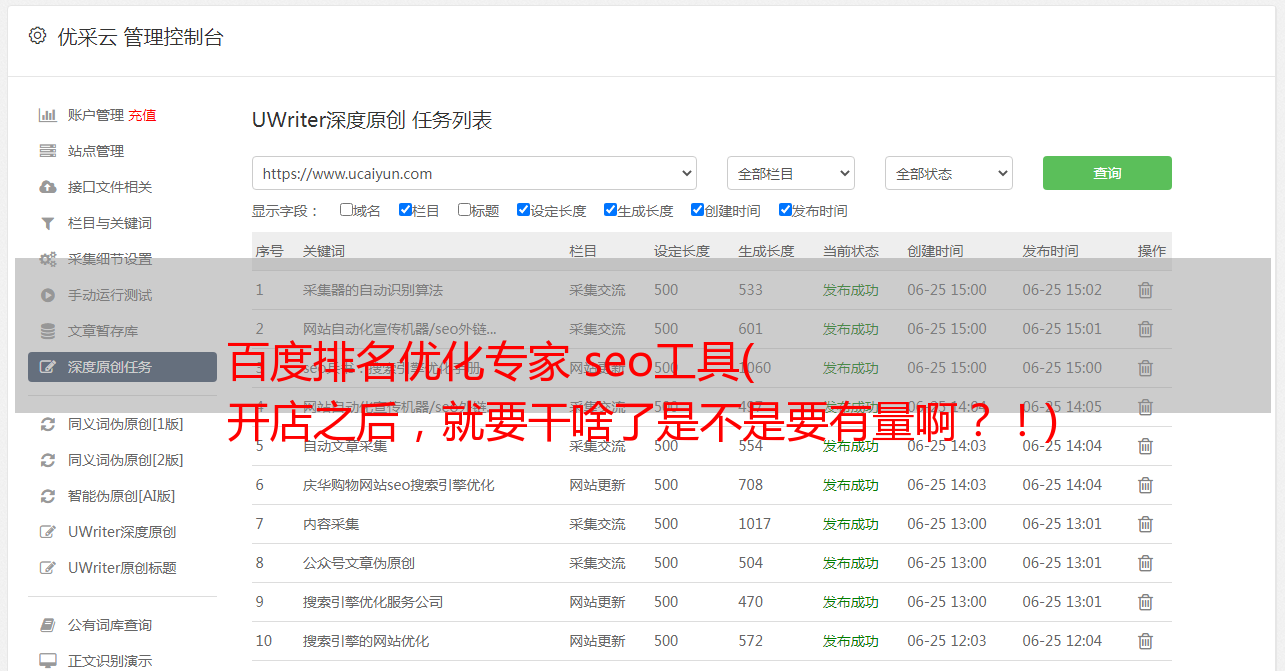Image resolution: width=1285 pixels, height=671 pixels.
Task: Click trash icon for row published 06-25 14:05
Action: click(1146, 407)
